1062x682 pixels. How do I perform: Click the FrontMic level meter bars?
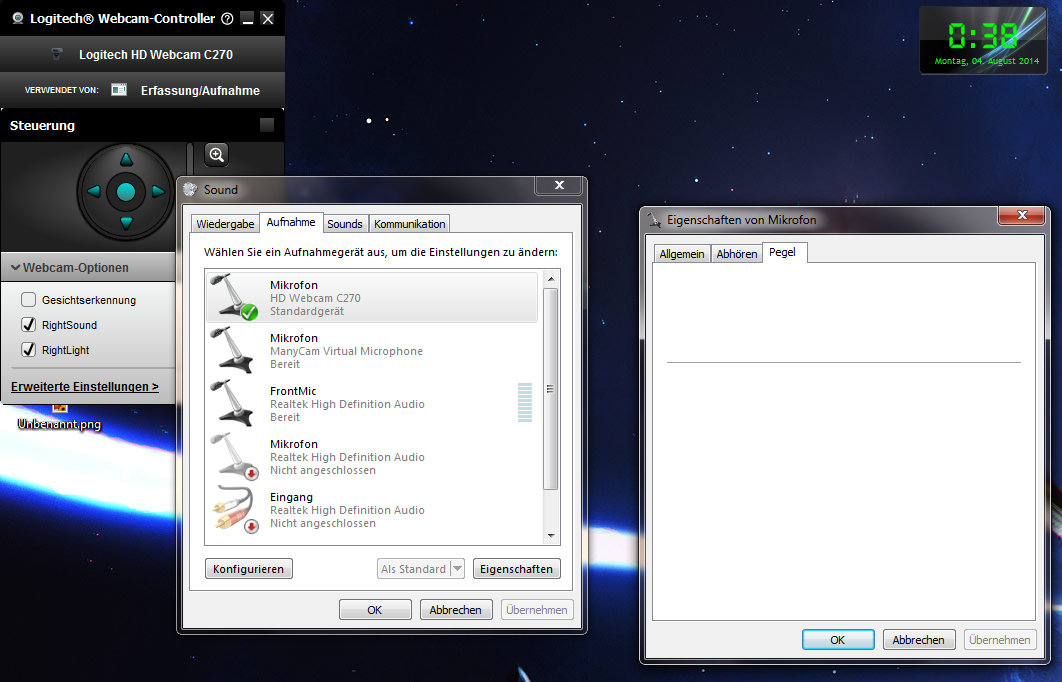[525, 402]
